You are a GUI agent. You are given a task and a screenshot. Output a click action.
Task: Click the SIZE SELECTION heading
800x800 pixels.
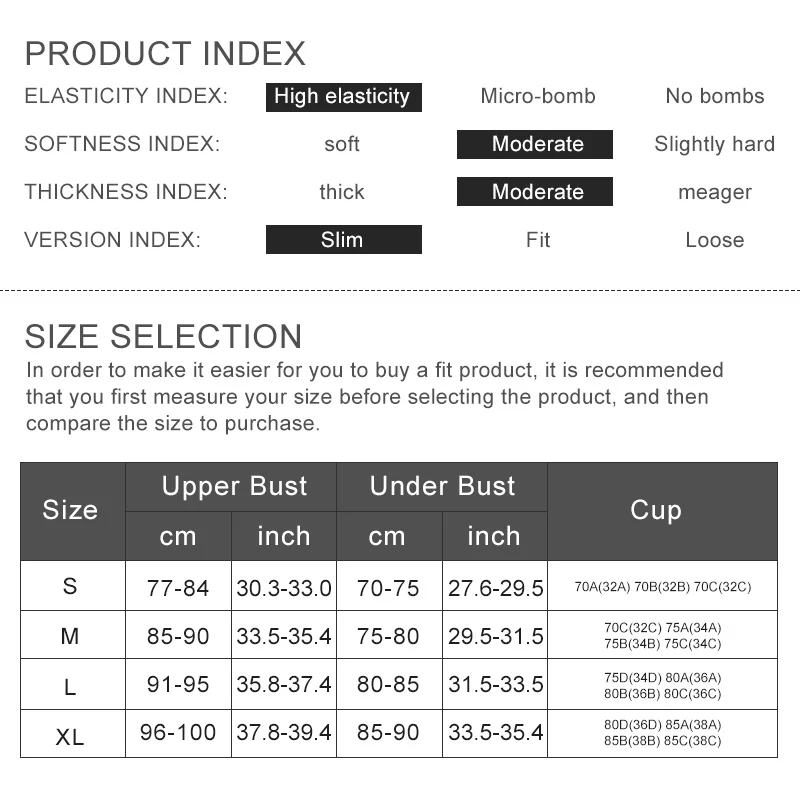point(163,336)
